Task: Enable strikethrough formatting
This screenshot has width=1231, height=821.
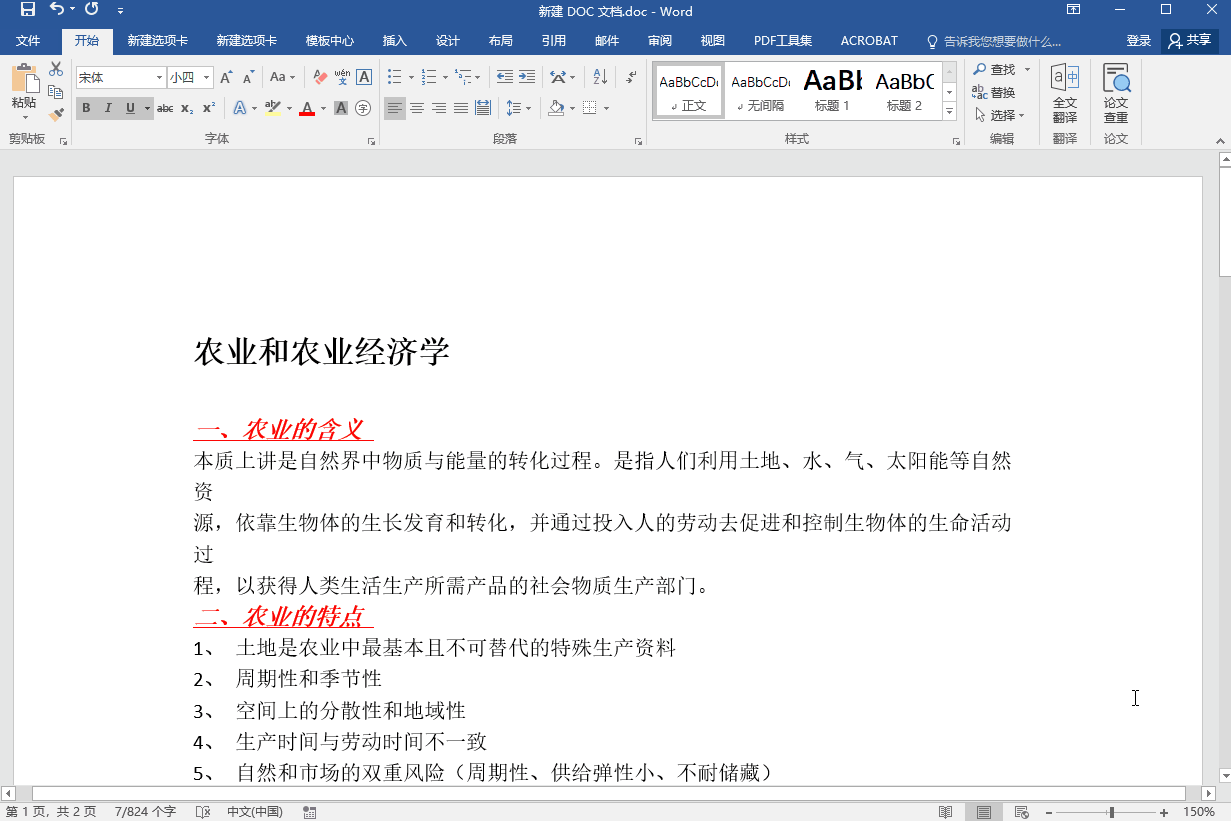Action: [165, 107]
